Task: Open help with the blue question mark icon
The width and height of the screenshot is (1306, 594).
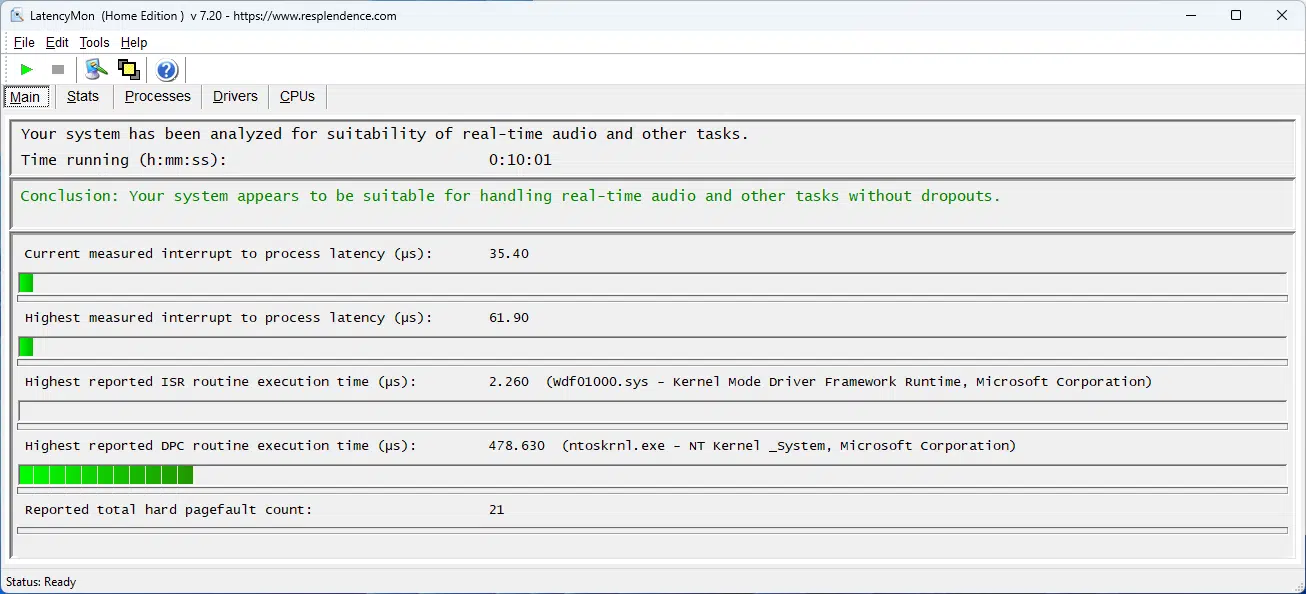Action: coord(167,70)
